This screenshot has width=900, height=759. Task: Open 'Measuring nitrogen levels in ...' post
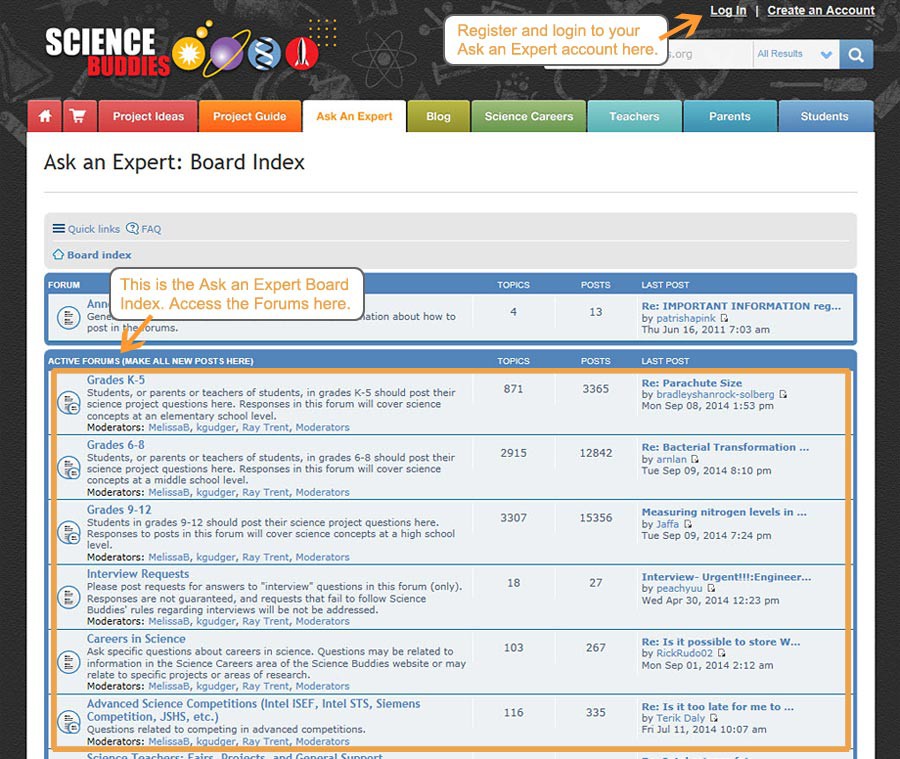point(724,512)
